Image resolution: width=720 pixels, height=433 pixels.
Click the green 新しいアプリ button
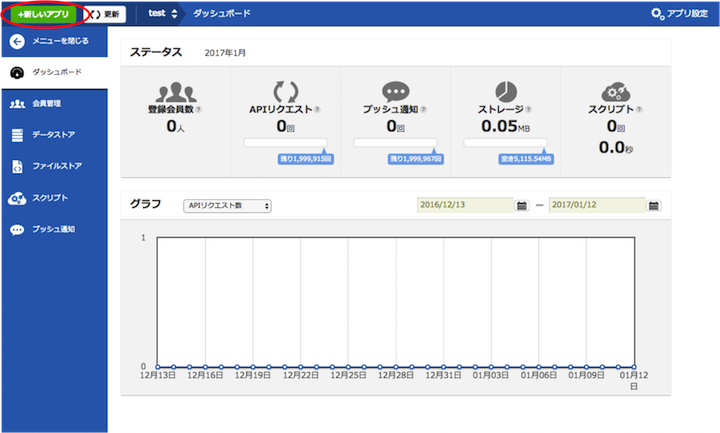tap(43, 14)
